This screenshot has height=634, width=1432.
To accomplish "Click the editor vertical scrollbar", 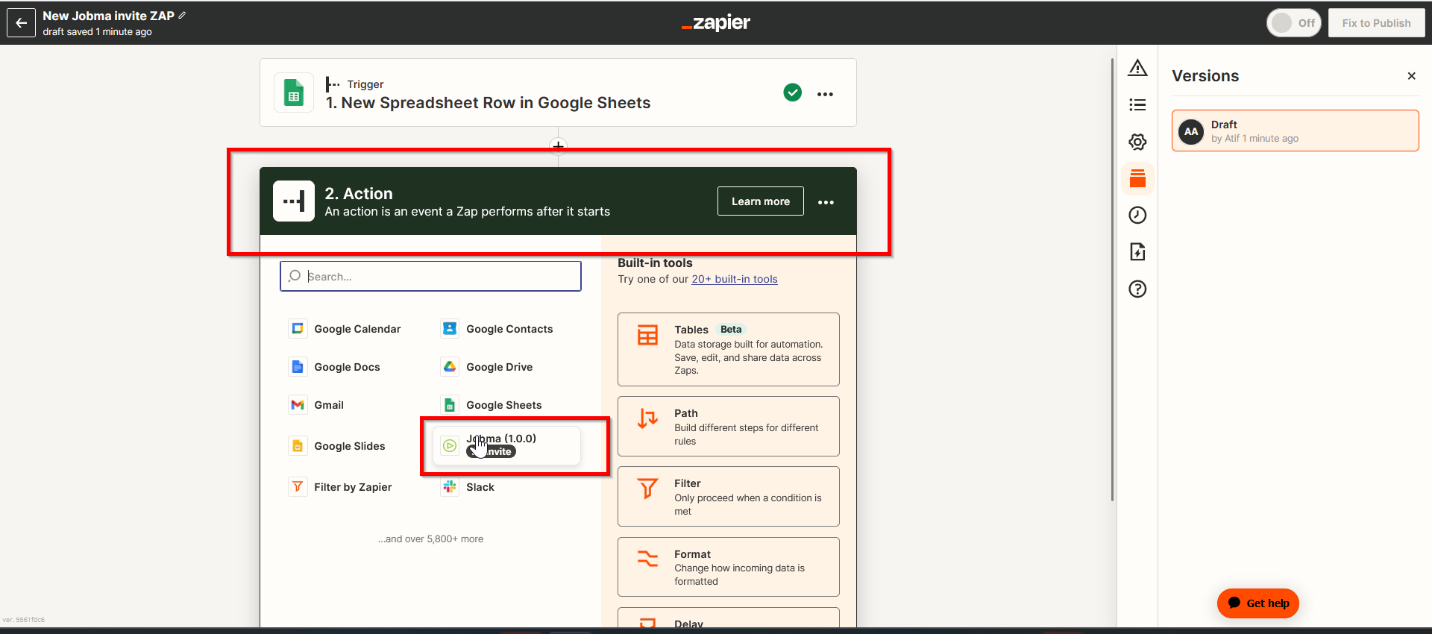I will (x=1113, y=280).
